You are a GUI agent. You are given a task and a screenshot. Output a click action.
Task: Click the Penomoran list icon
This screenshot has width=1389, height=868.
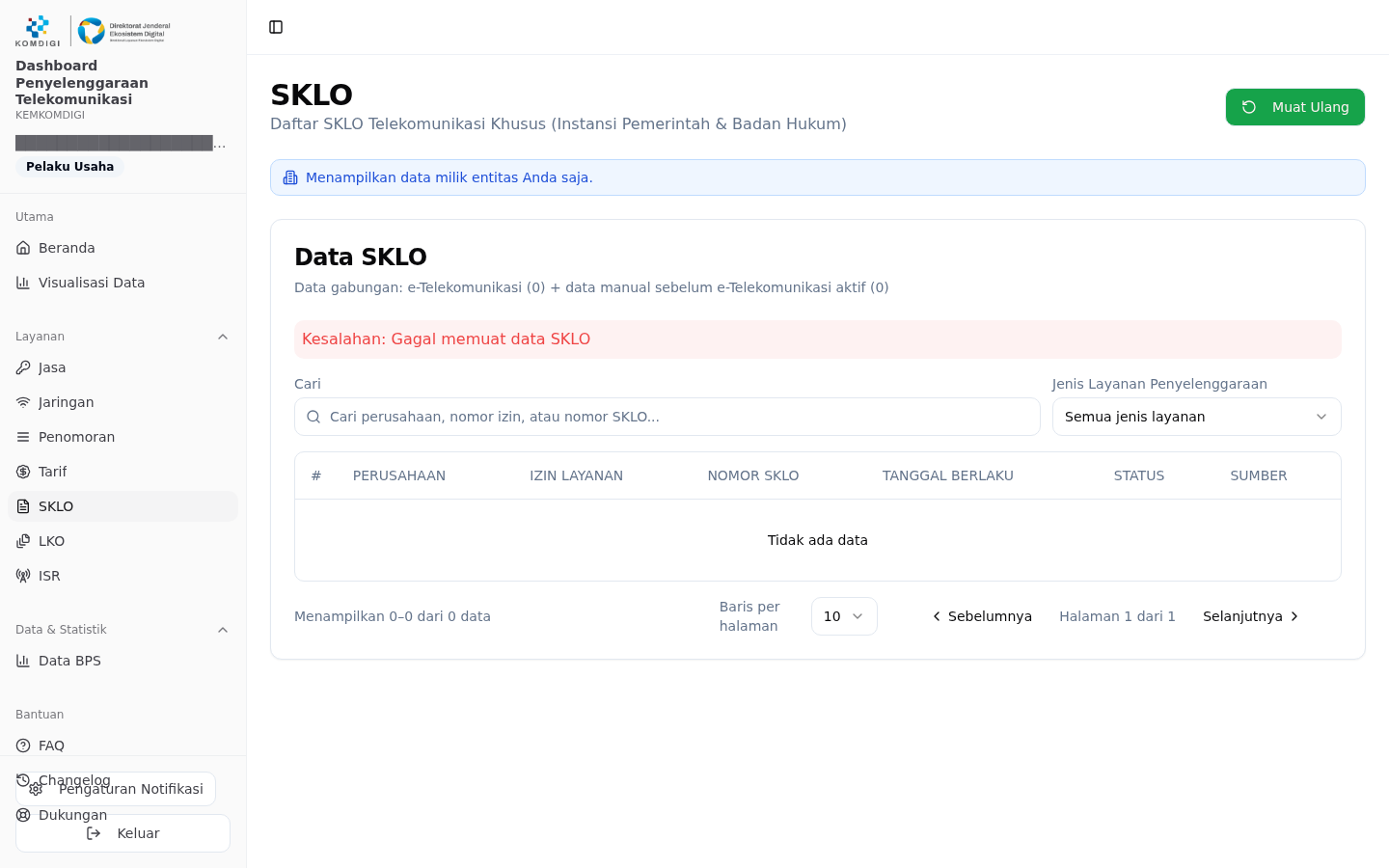pyautogui.click(x=23, y=437)
